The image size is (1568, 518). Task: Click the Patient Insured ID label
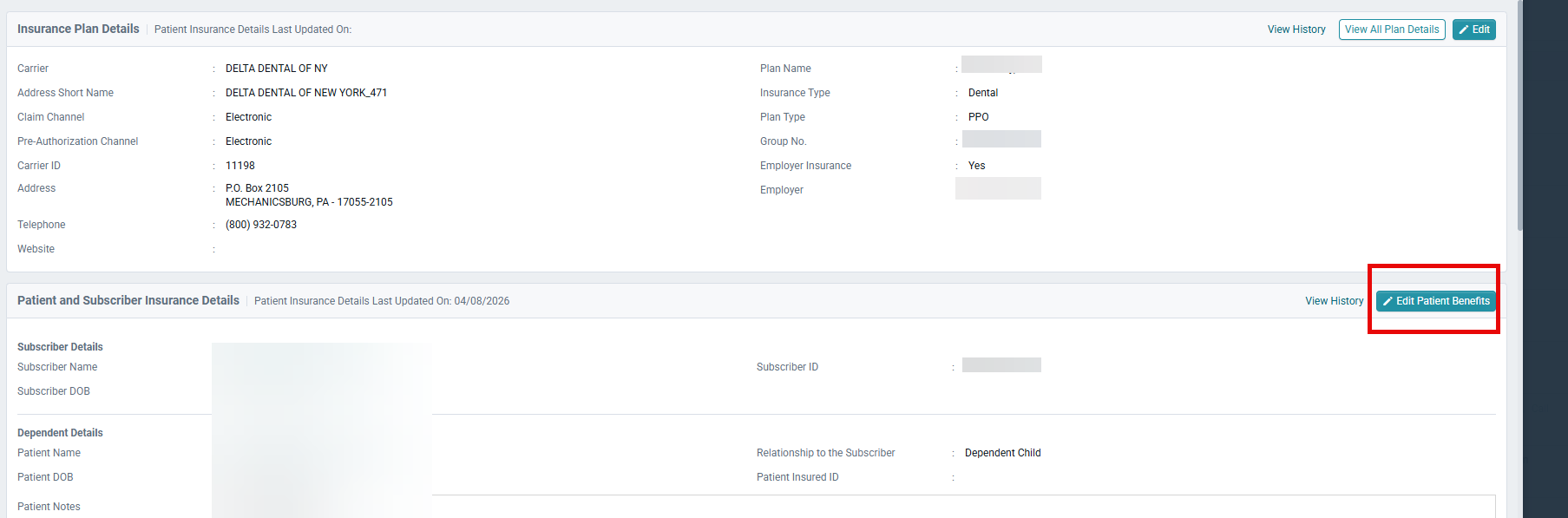[x=797, y=477]
